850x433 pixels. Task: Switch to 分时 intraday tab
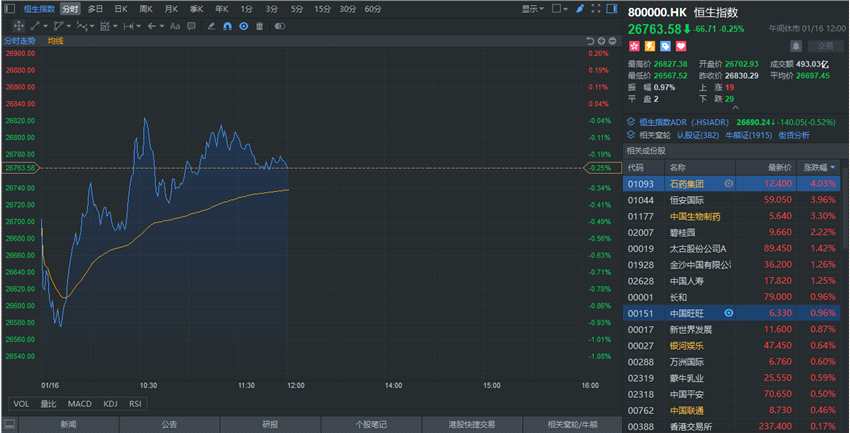tap(69, 9)
